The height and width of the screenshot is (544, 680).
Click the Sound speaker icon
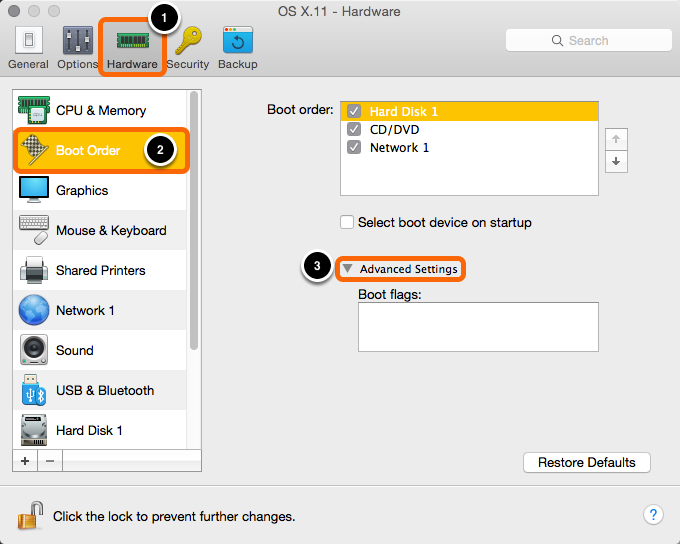(x=34, y=350)
